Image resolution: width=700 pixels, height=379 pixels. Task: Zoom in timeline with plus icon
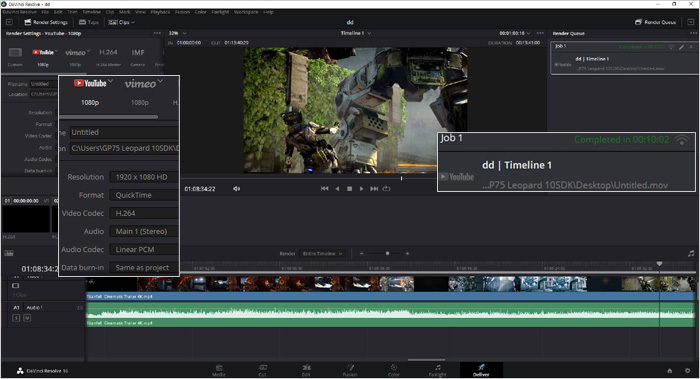(x=407, y=254)
